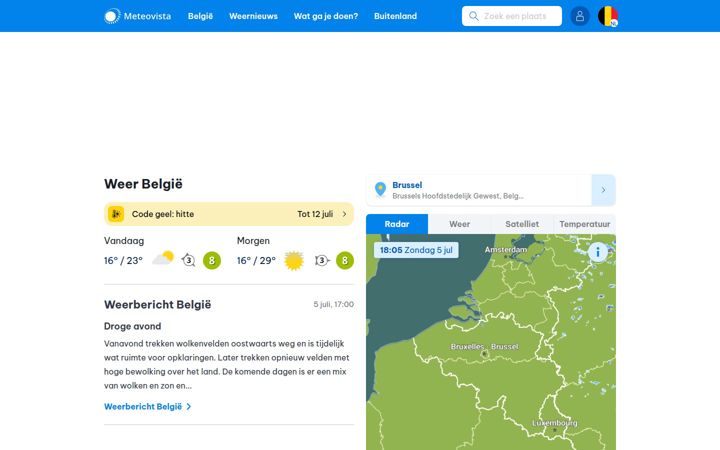Click today's green weather score 8
This screenshot has width=720, height=450.
(x=212, y=260)
